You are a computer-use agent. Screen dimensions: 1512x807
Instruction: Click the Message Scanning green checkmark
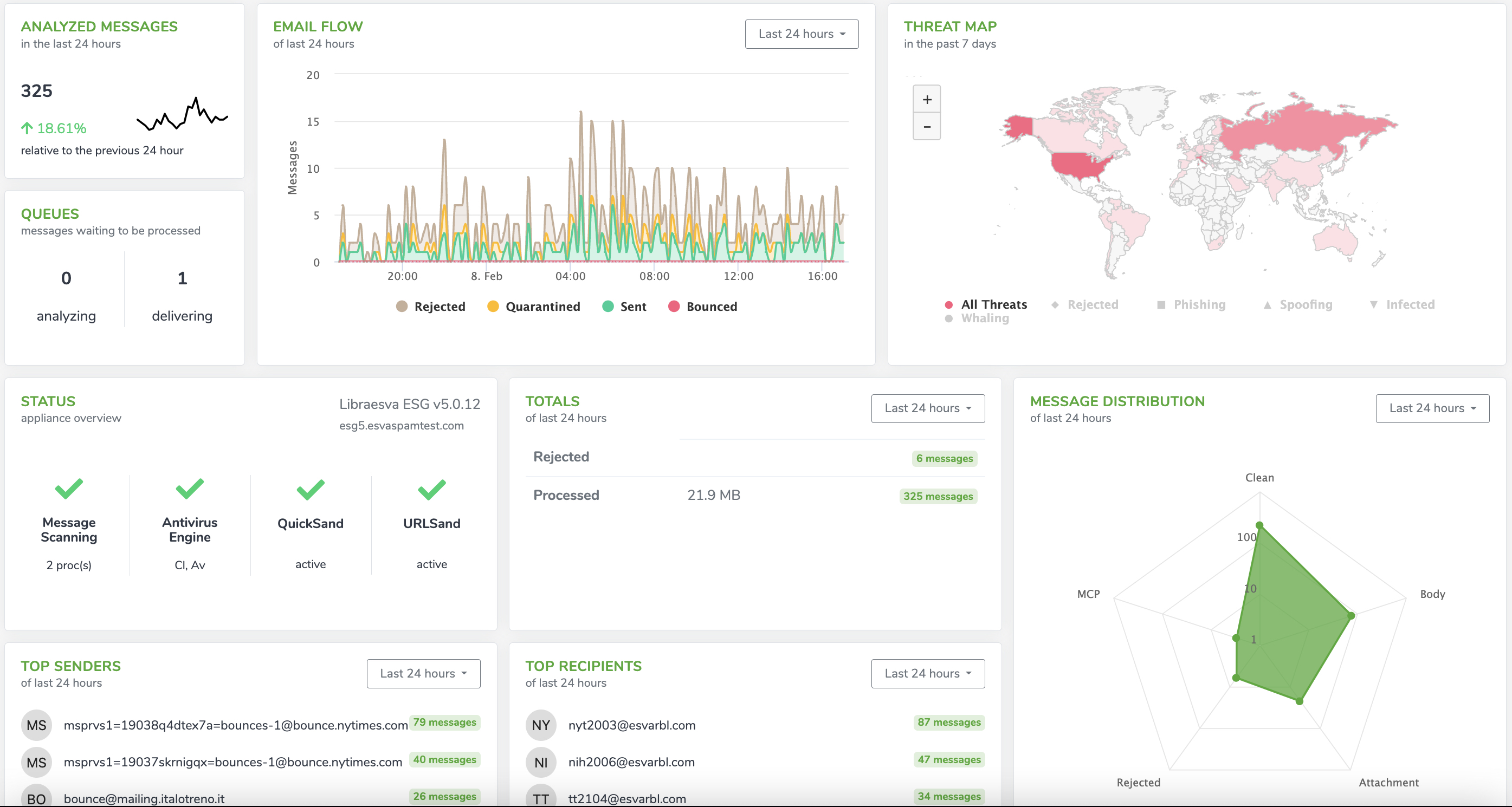point(69,489)
